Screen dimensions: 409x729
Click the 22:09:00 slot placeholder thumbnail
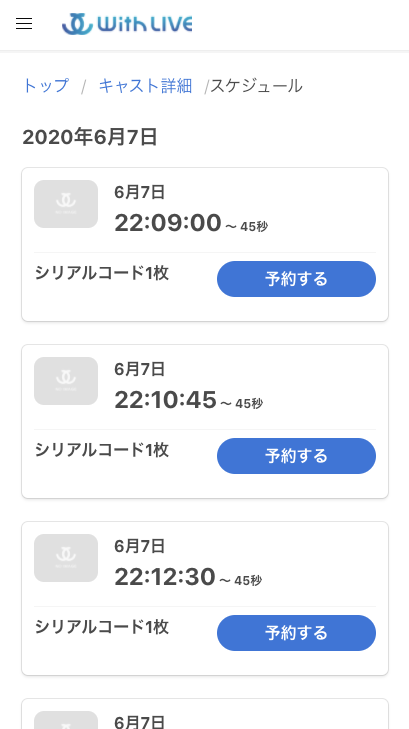66,204
